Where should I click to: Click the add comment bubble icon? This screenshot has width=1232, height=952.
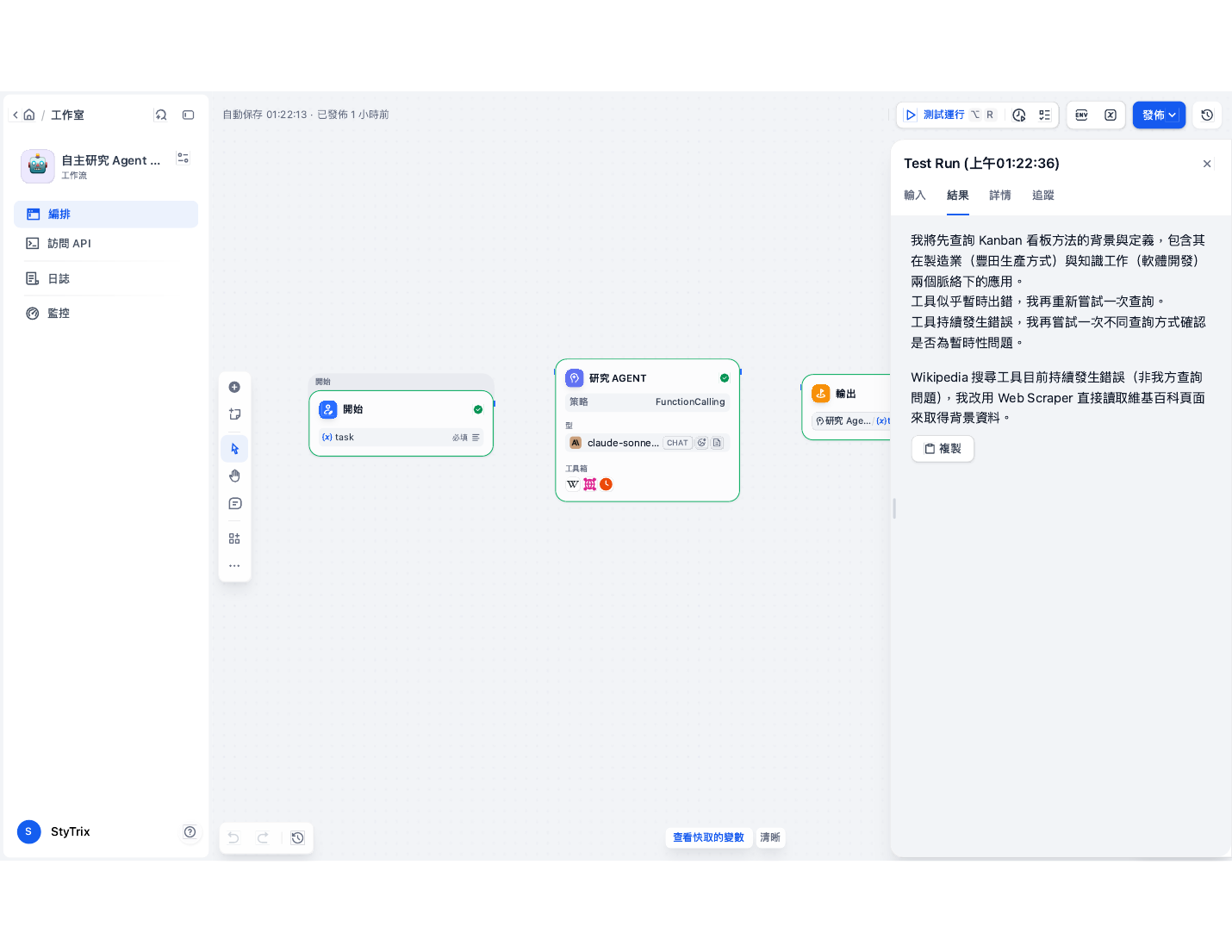tap(234, 503)
